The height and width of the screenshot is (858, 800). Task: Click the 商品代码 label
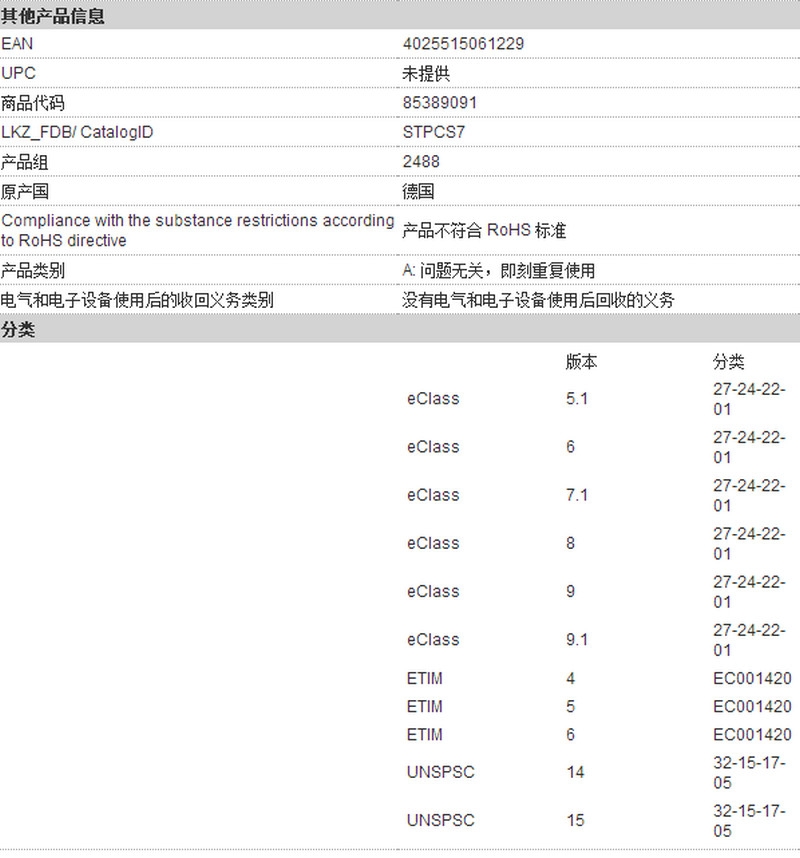33,103
